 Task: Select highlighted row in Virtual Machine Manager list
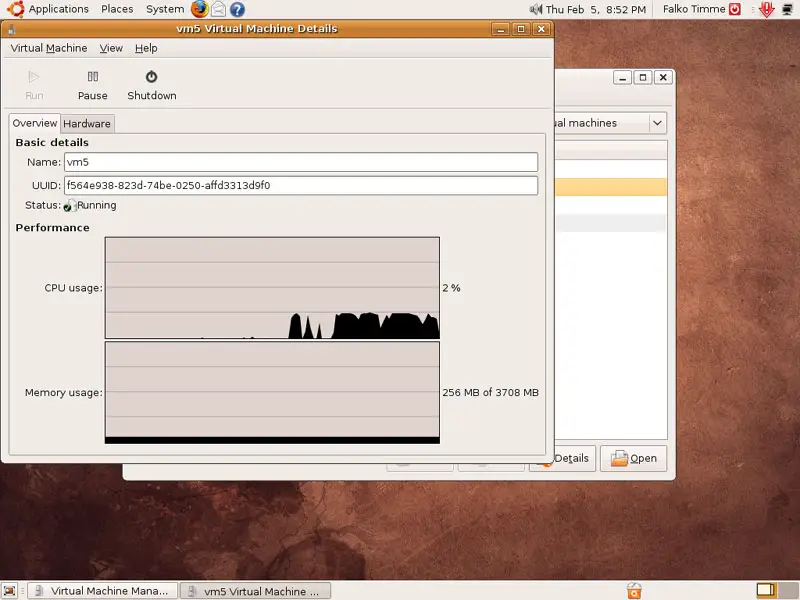(x=611, y=187)
